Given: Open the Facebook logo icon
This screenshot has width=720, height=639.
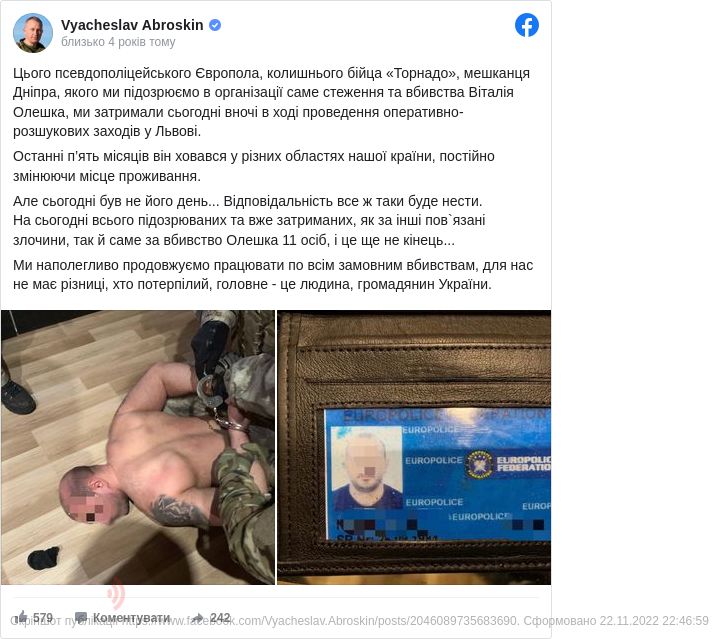Looking at the screenshot, I should pos(526,25).
